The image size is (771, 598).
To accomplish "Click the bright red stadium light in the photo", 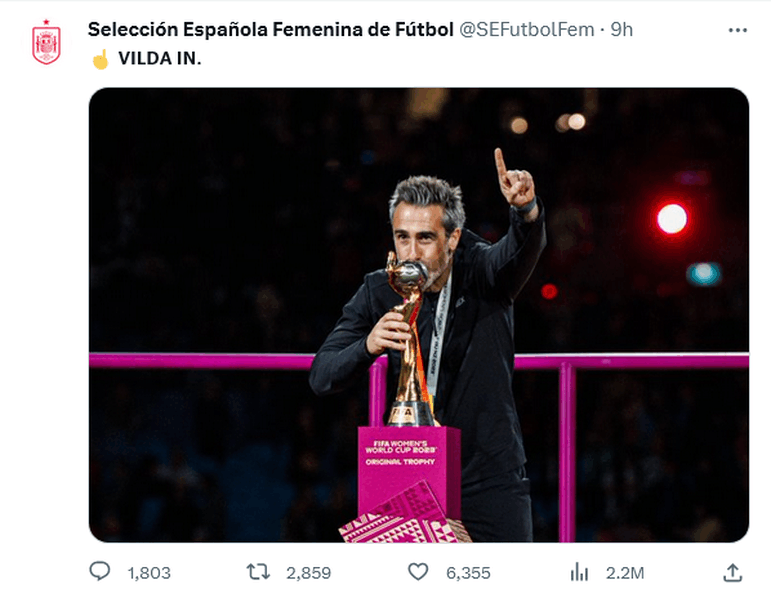I will pyautogui.click(x=672, y=217).
